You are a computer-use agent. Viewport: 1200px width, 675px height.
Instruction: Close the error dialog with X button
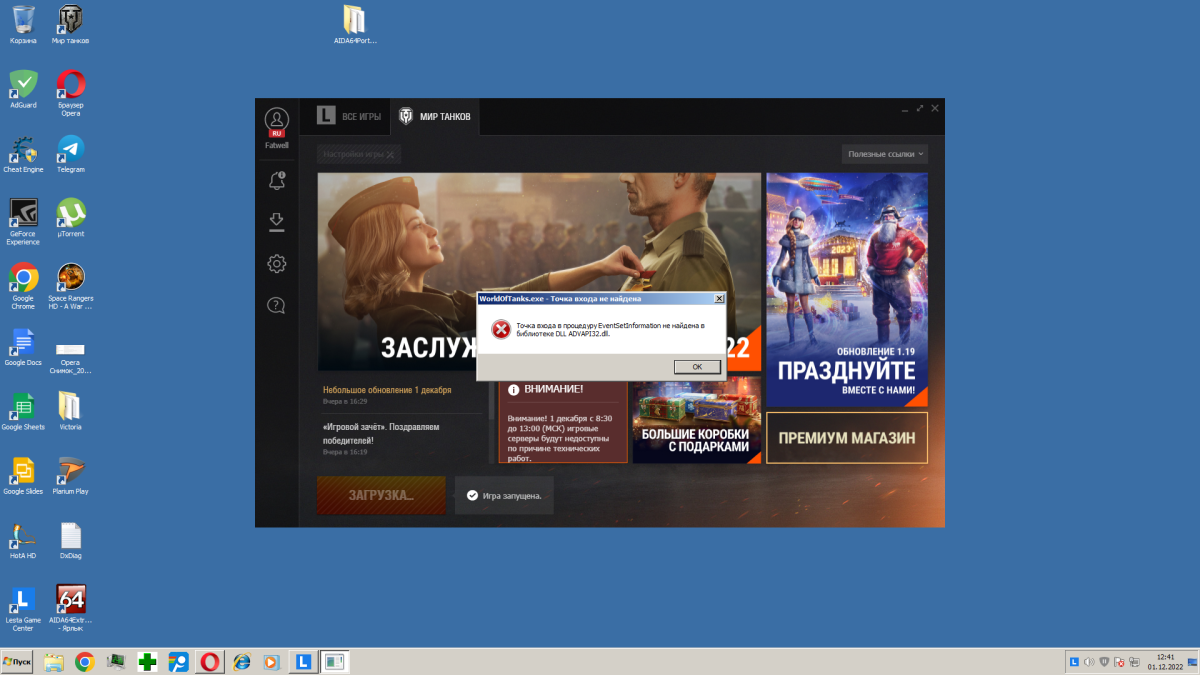pos(719,298)
